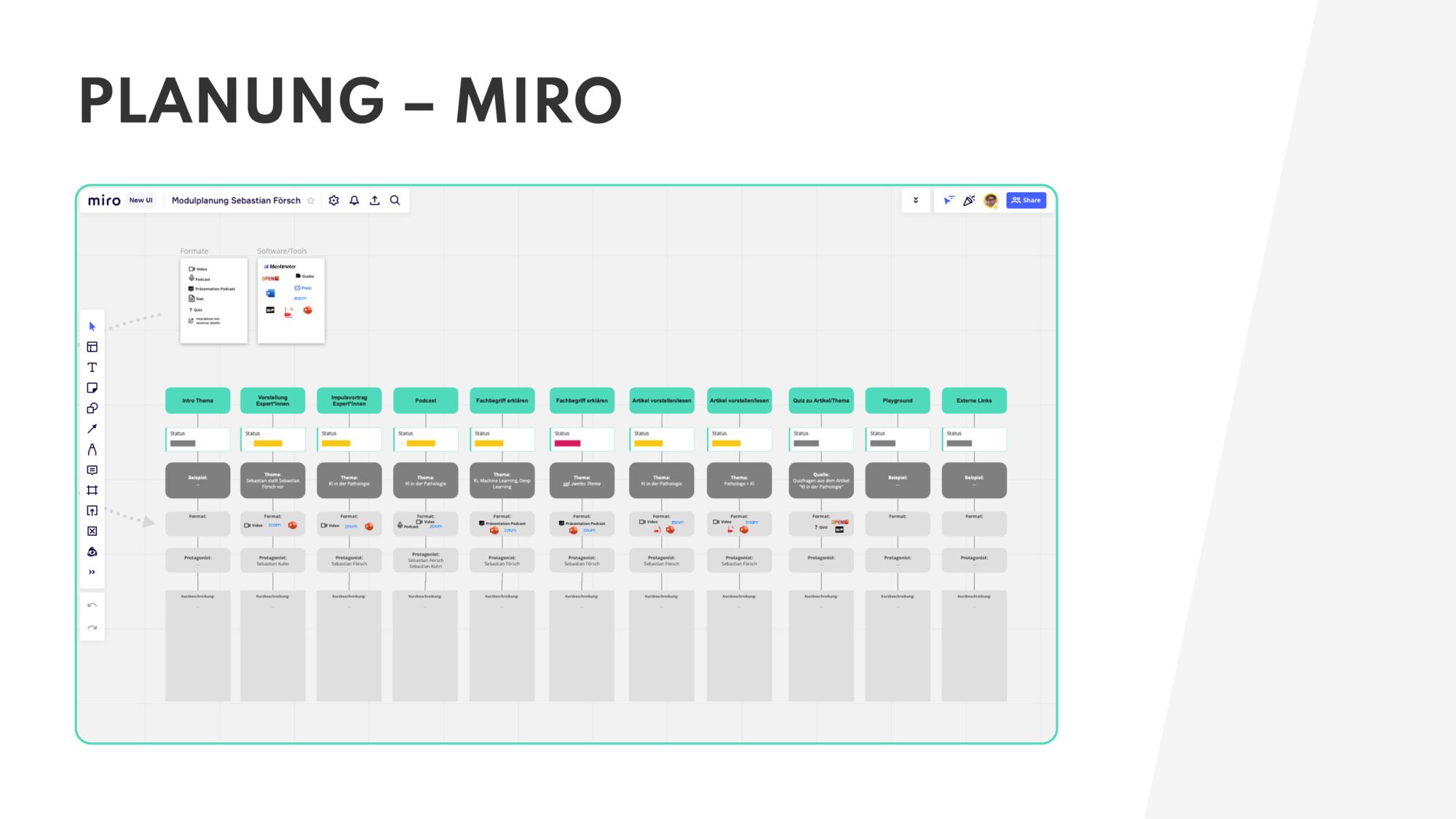Click the blue Share button
The width and height of the screenshot is (1456, 819).
[x=1026, y=200]
